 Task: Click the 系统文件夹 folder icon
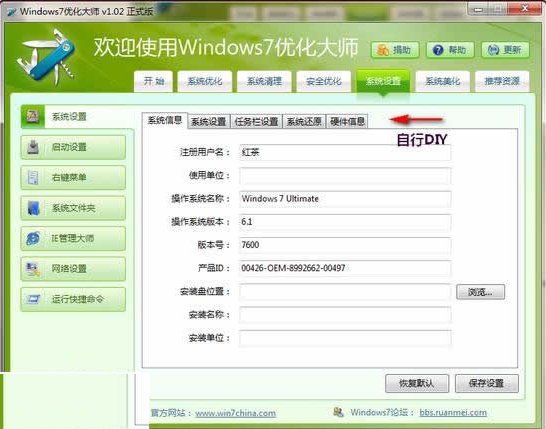[x=33, y=208]
